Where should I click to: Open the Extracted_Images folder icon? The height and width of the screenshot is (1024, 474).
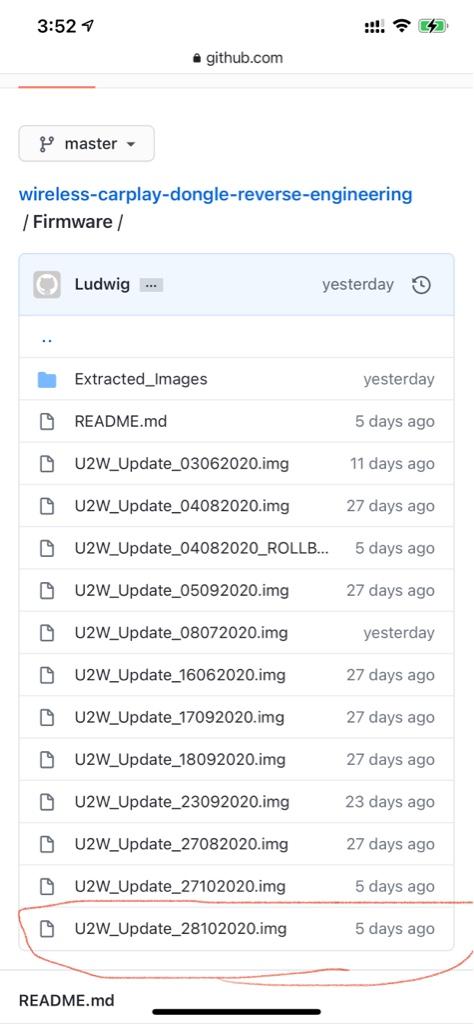[x=47, y=379]
